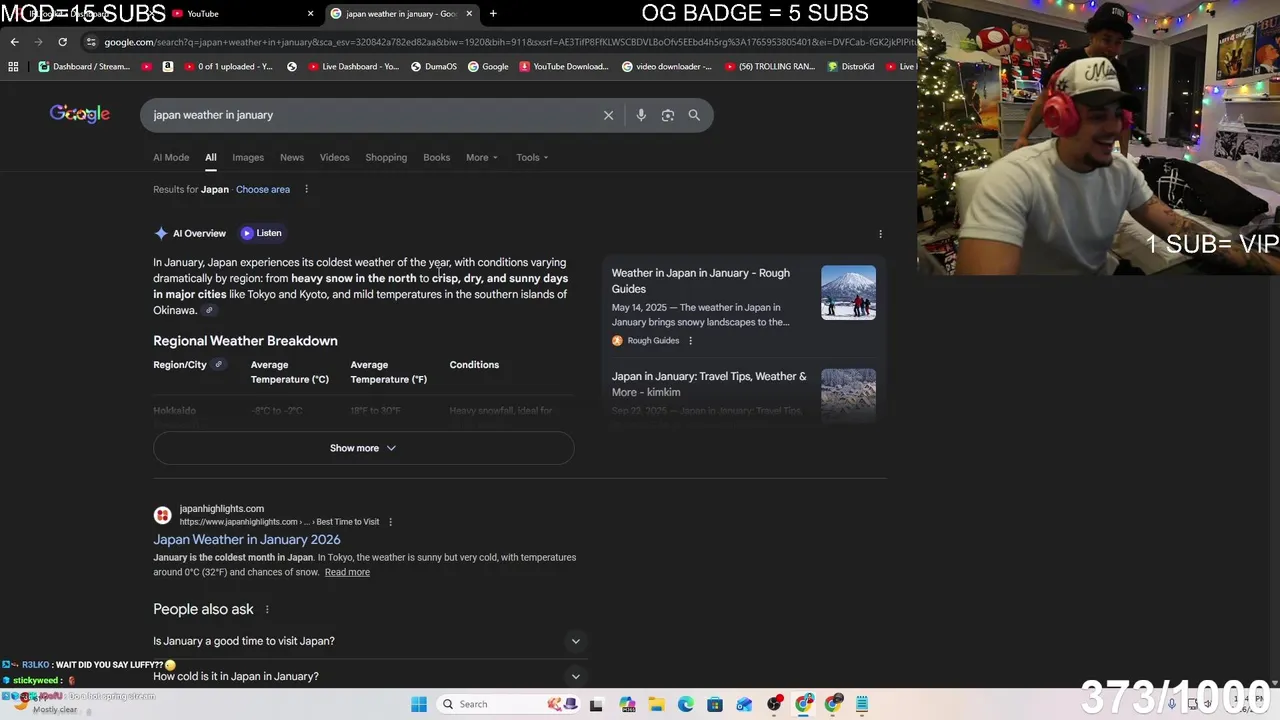1280x720 pixels.
Task: Expand 'How cold is it in Japan' question
Action: 368,676
